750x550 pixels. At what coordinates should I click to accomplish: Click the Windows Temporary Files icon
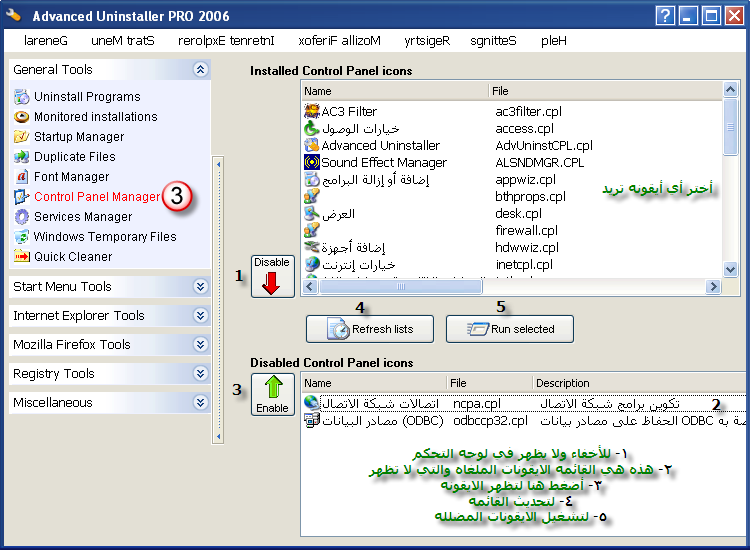(x=22, y=237)
